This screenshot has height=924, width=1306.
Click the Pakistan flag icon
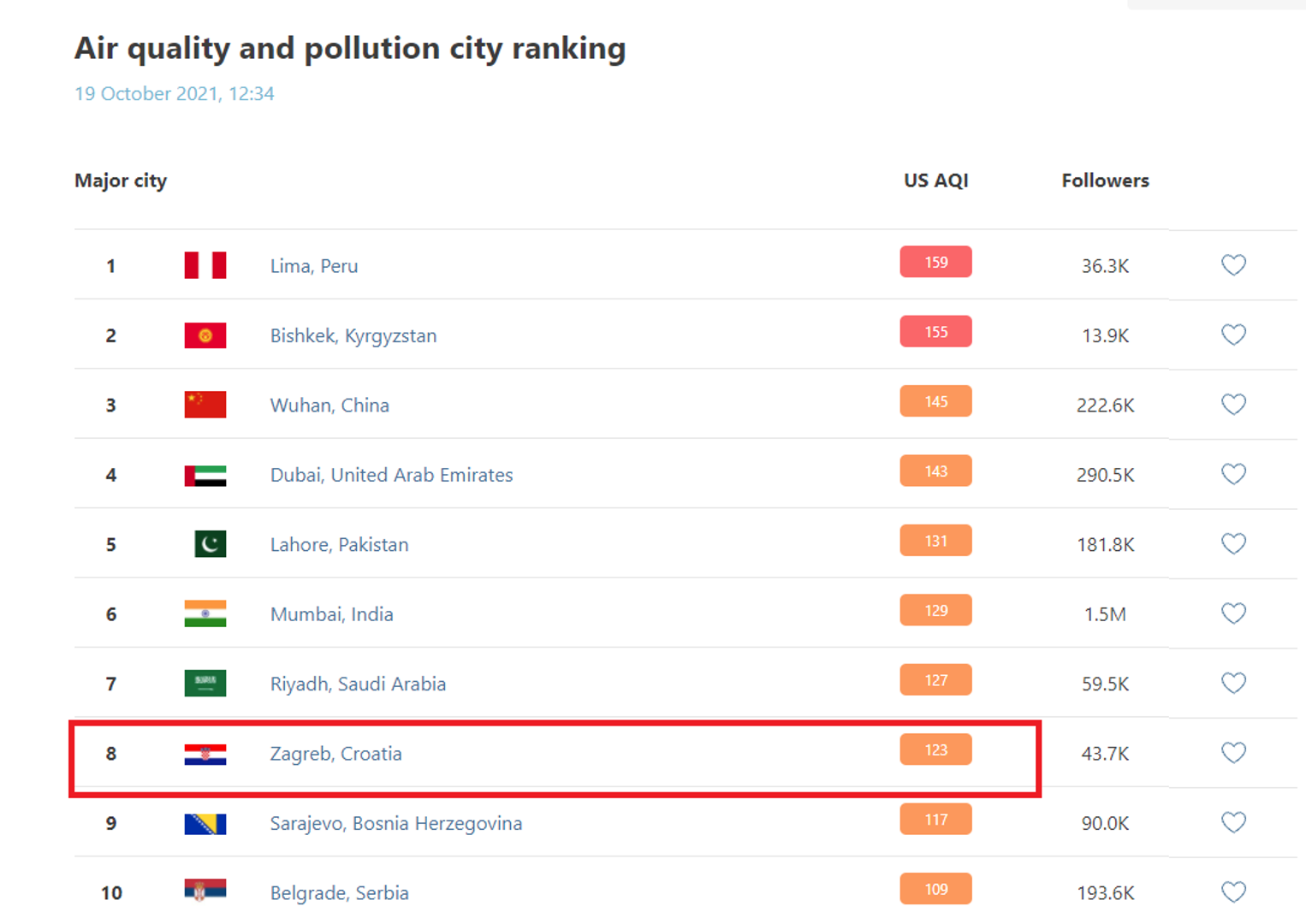coord(210,544)
